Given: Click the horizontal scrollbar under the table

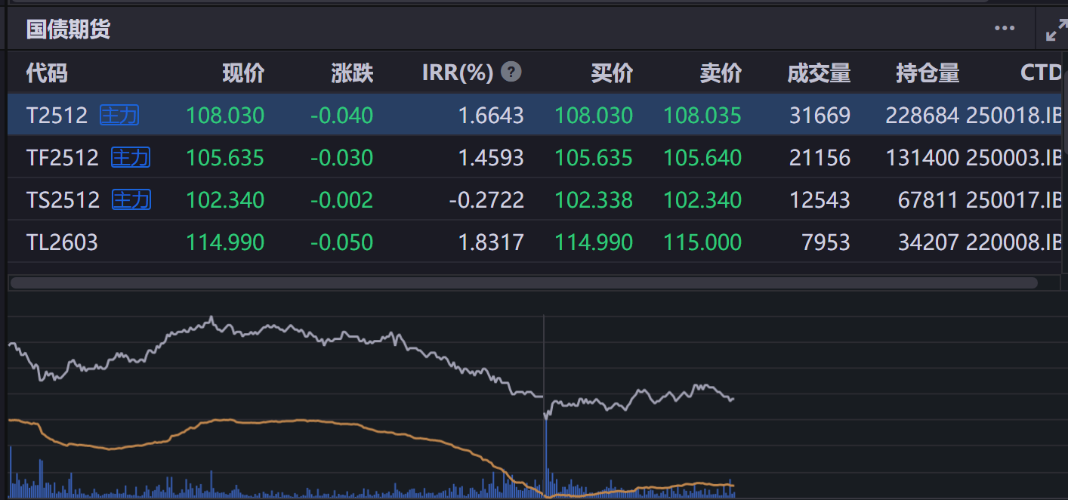Looking at the screenshot, I should click(524, 283).
